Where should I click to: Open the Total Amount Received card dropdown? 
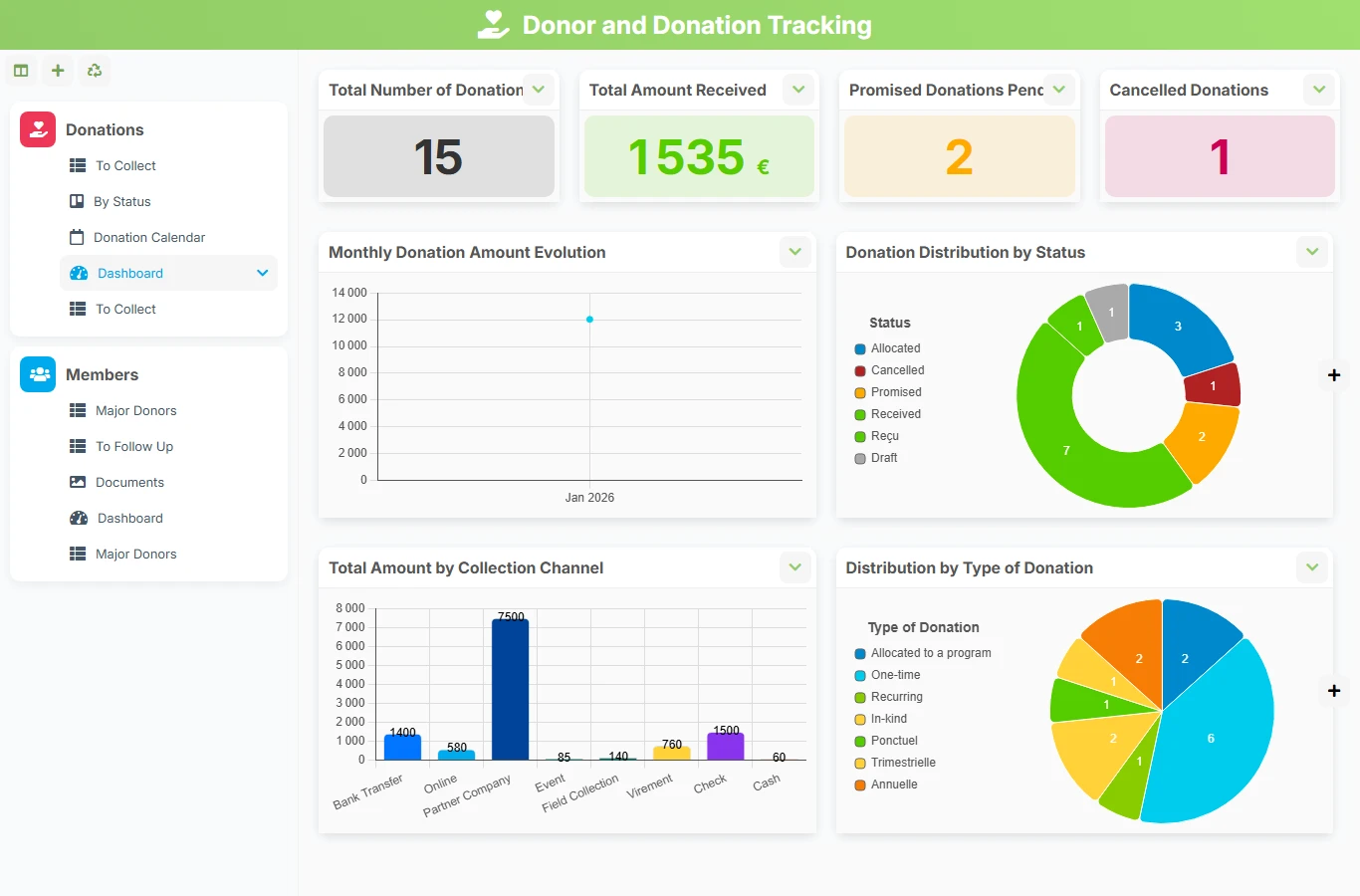tap(798, 90)
